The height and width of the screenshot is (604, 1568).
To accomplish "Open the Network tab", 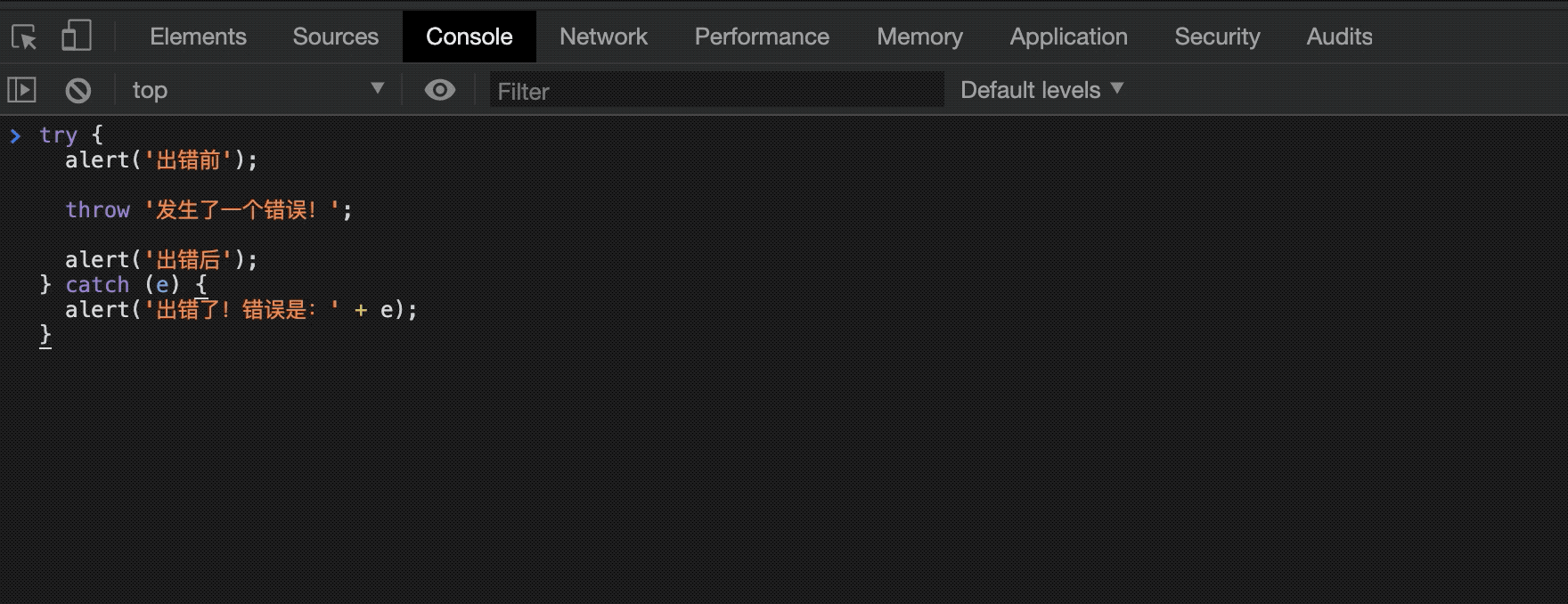I will tap(604, 37).
